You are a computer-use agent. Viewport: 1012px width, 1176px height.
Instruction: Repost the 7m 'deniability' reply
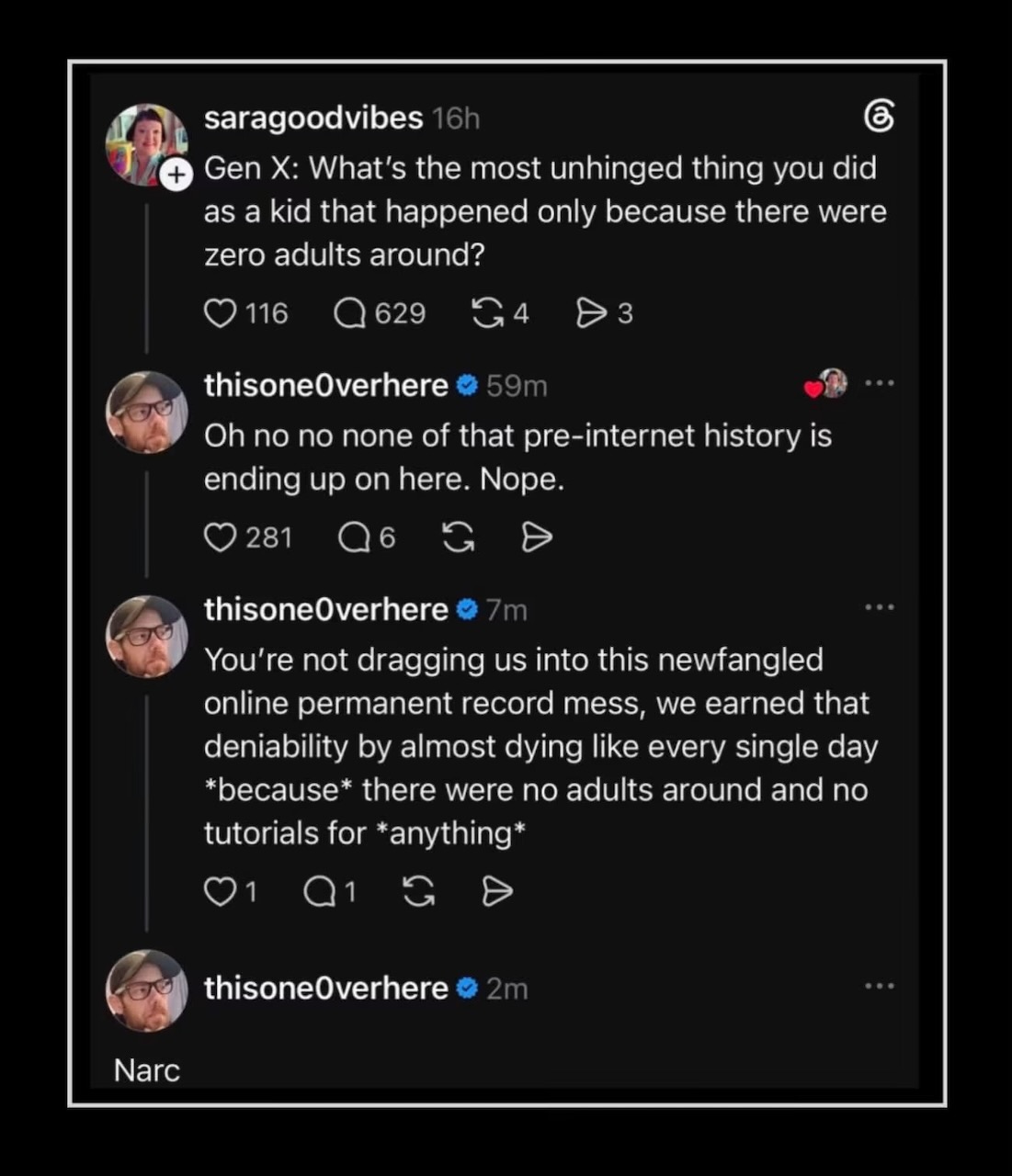[x=419, y=891]
